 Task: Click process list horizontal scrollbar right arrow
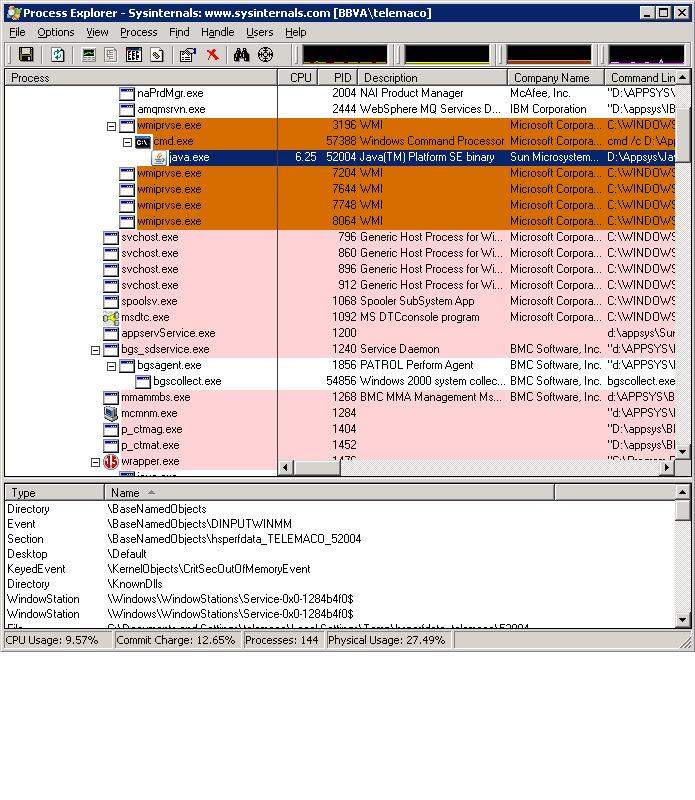667,467
